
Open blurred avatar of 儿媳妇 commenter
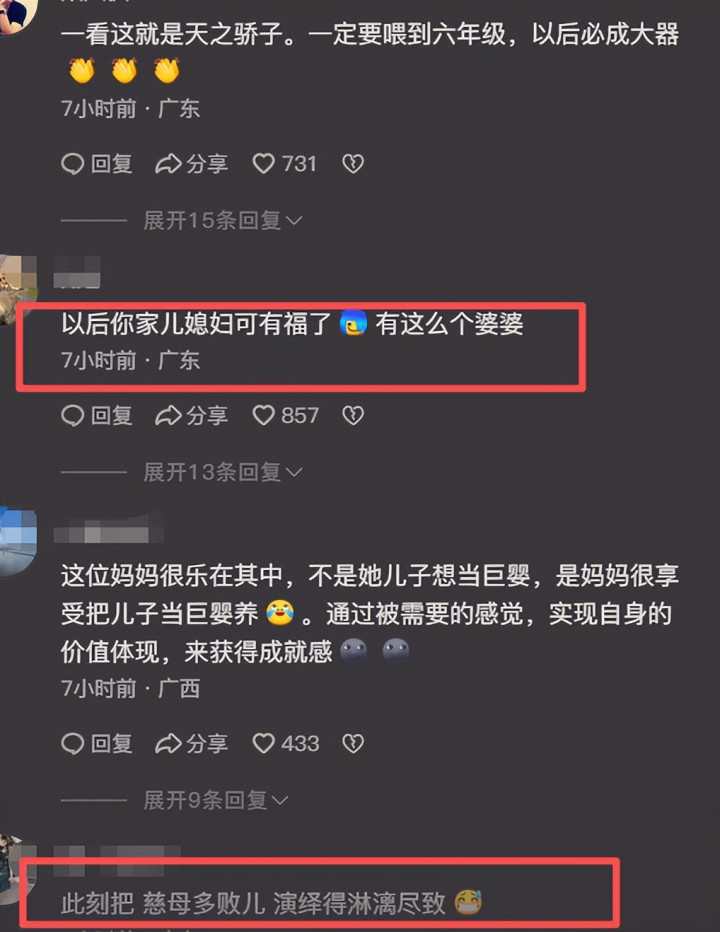tap(18, 289)
